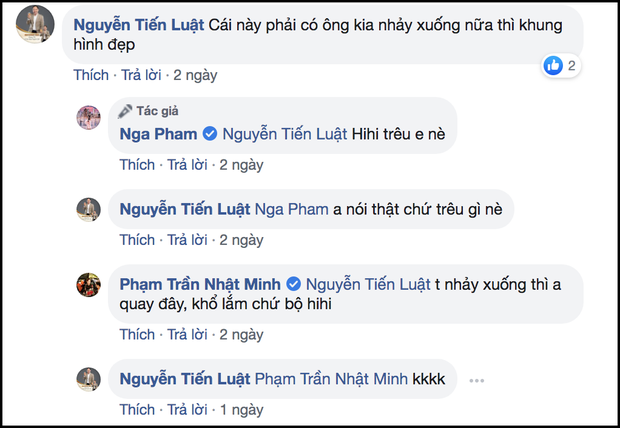Open the three-dots menu beside kkkk comment
620x428 pixels.
tap(475, 380)
